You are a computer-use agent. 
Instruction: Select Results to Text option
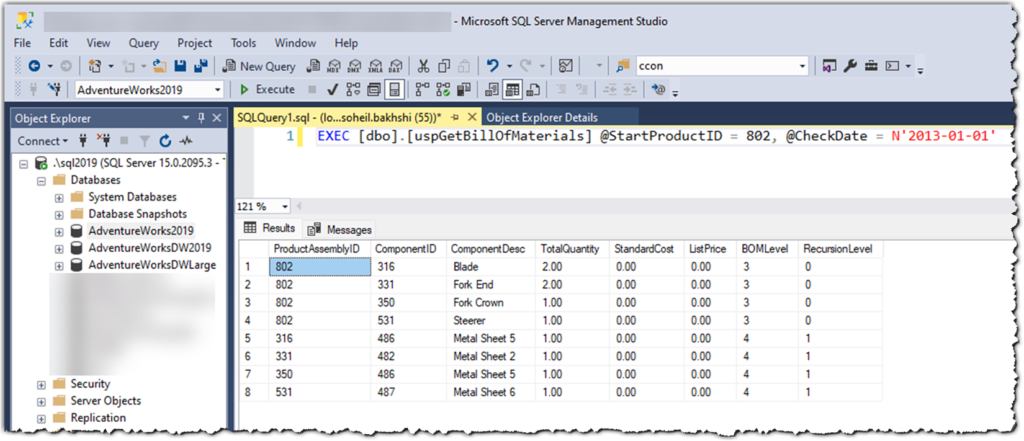[492, 89]
